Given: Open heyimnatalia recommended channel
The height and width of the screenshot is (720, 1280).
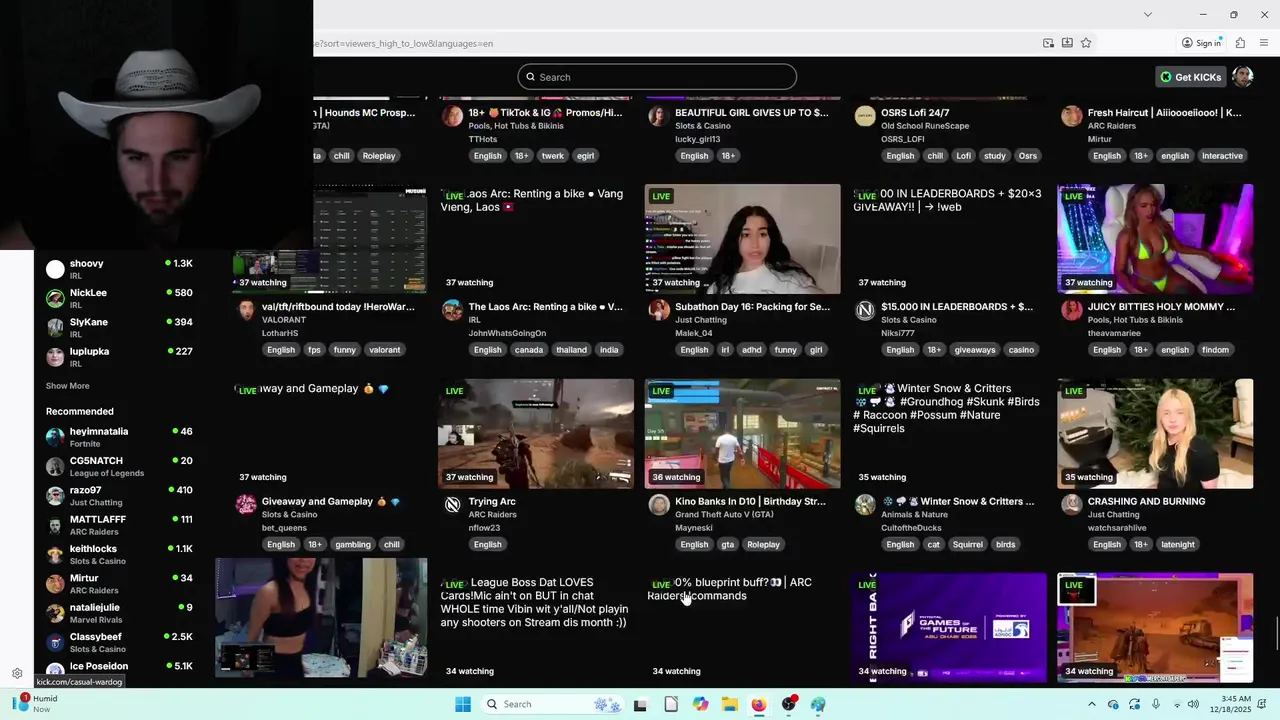Looking at the screenshot, I should click(x=119, y=437).
